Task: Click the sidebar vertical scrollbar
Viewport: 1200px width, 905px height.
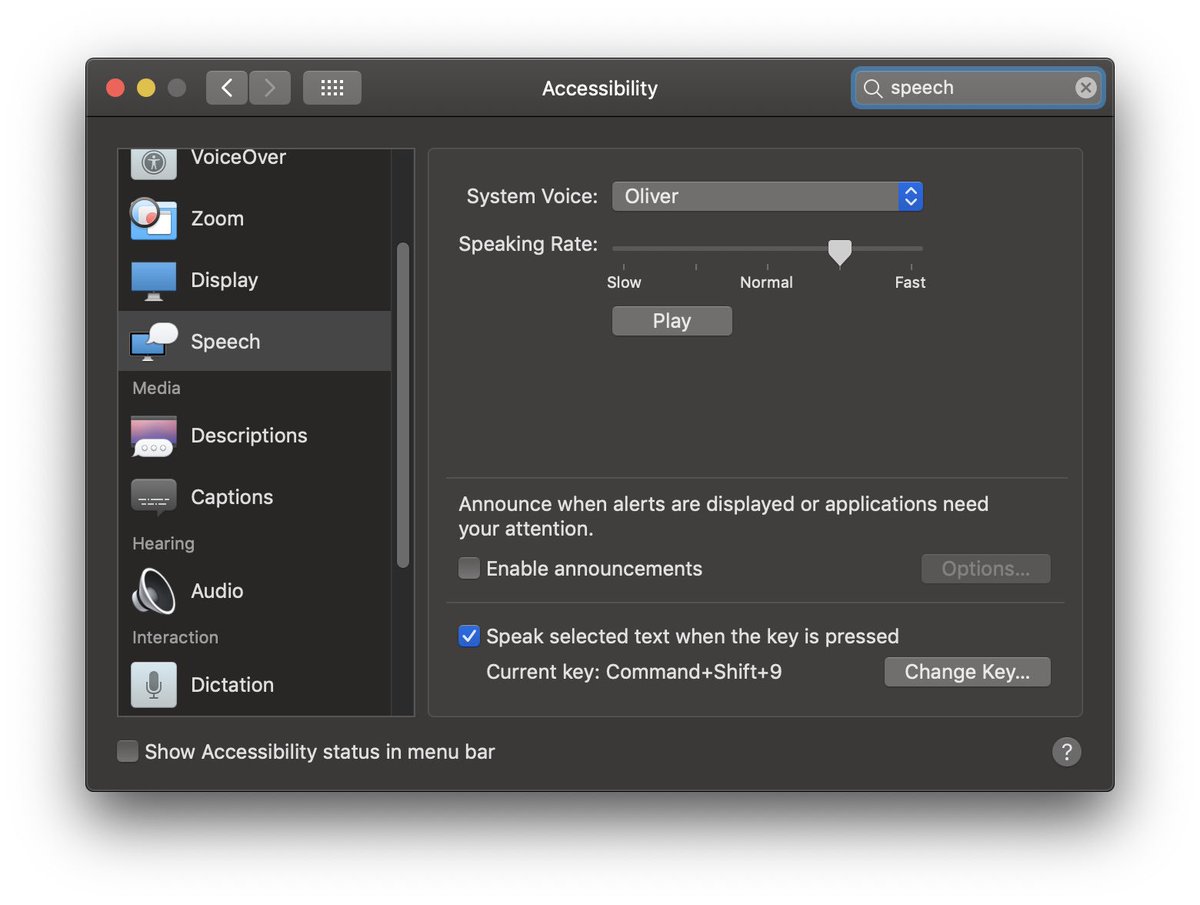Action: point(403,405)
